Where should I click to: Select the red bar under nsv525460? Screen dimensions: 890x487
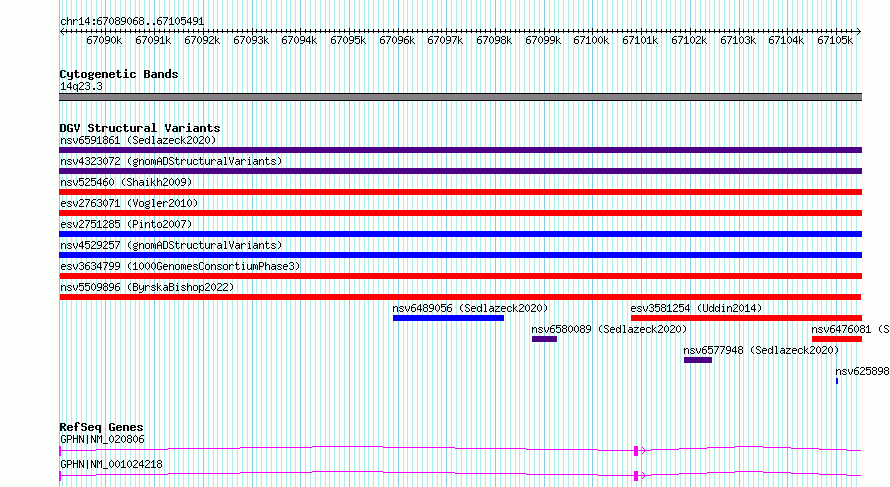[x=460, y=192]
